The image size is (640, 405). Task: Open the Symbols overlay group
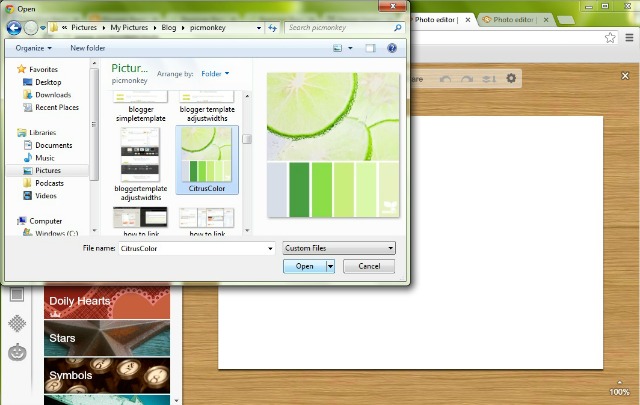click(107, 375)
